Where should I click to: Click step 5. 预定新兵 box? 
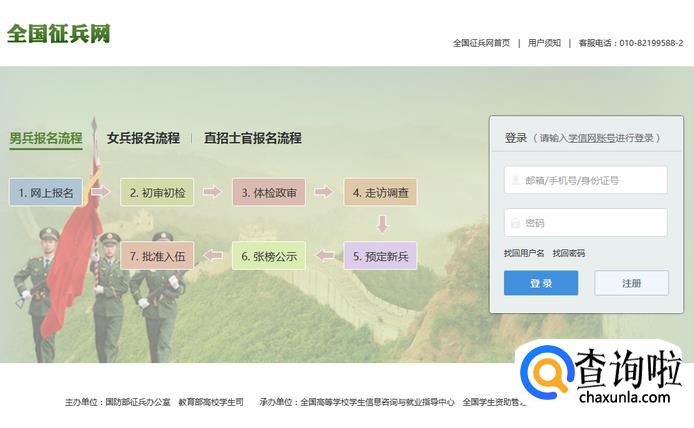[380, 256]
